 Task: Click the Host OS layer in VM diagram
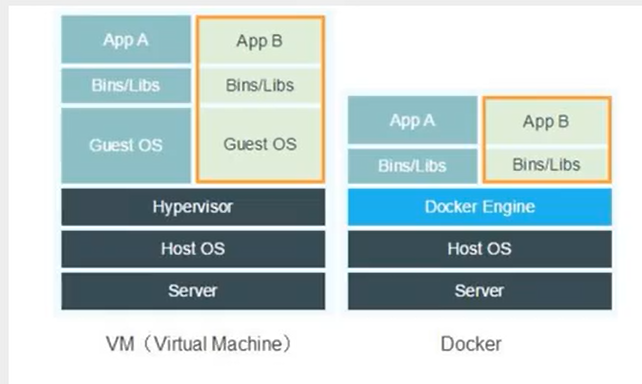point(193,248)
